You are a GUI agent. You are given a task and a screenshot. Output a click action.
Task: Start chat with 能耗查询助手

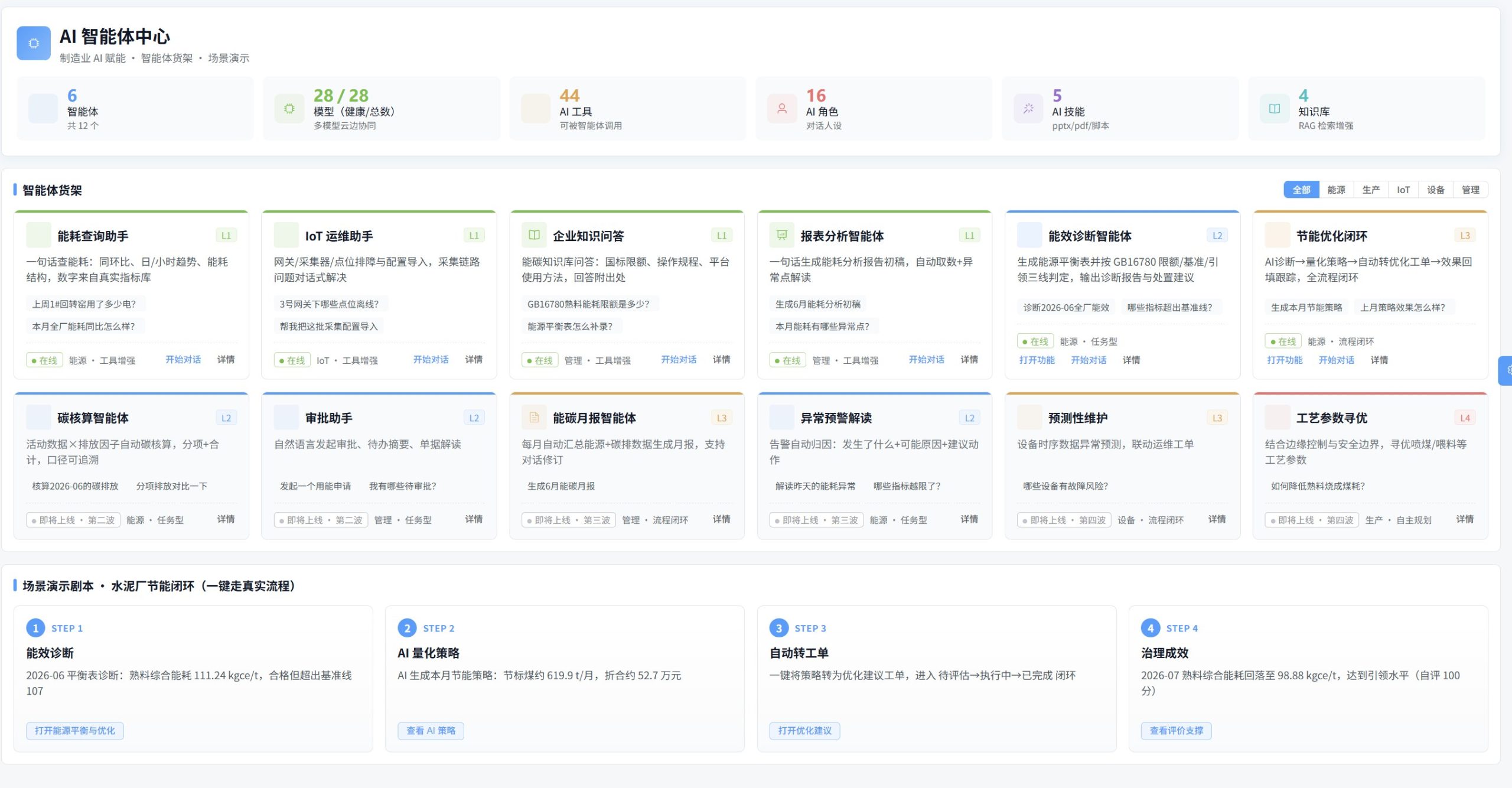[183, 359]
